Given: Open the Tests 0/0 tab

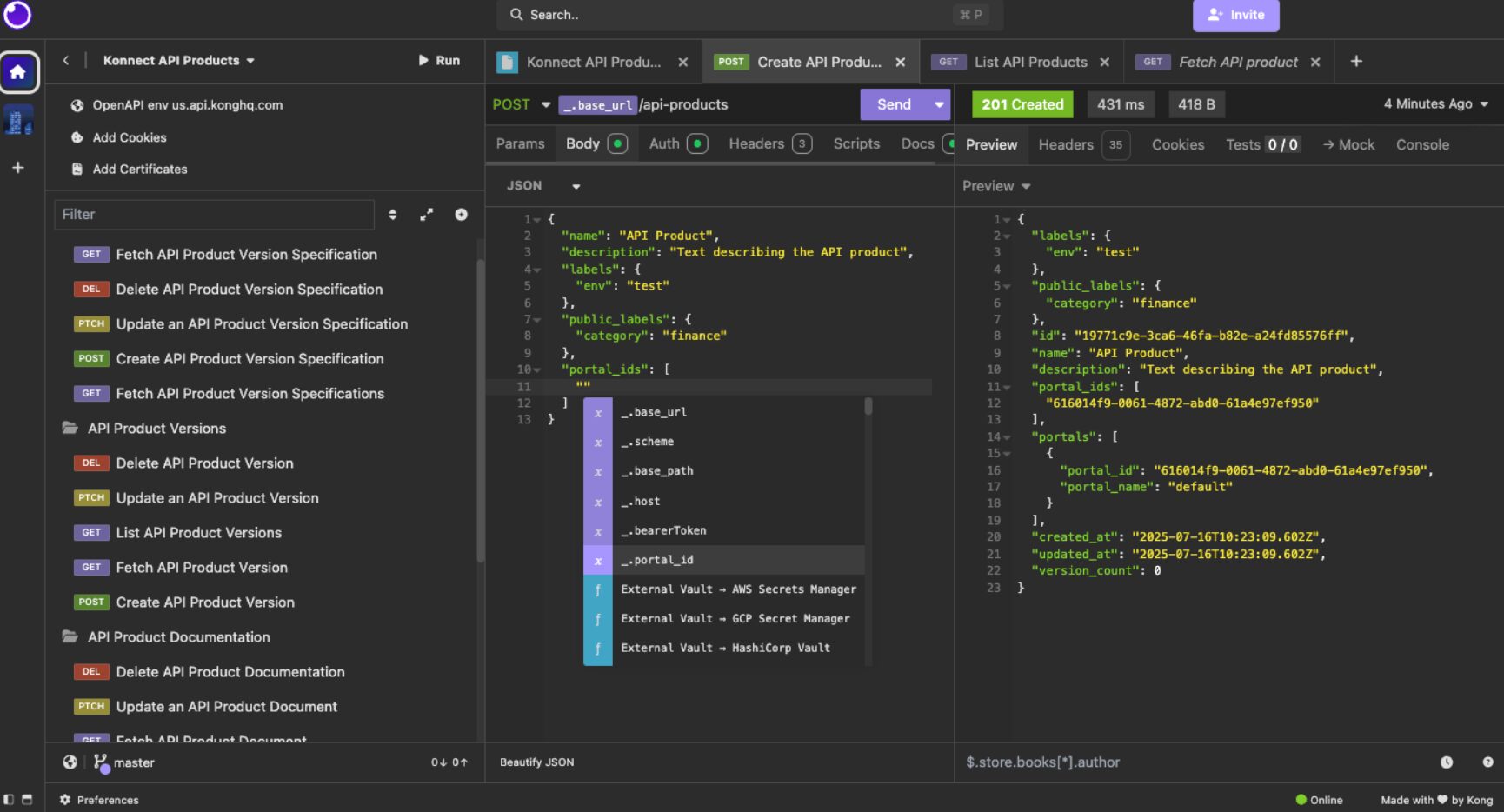Looking at the screenshot, I should click(x=1262, y=144).
